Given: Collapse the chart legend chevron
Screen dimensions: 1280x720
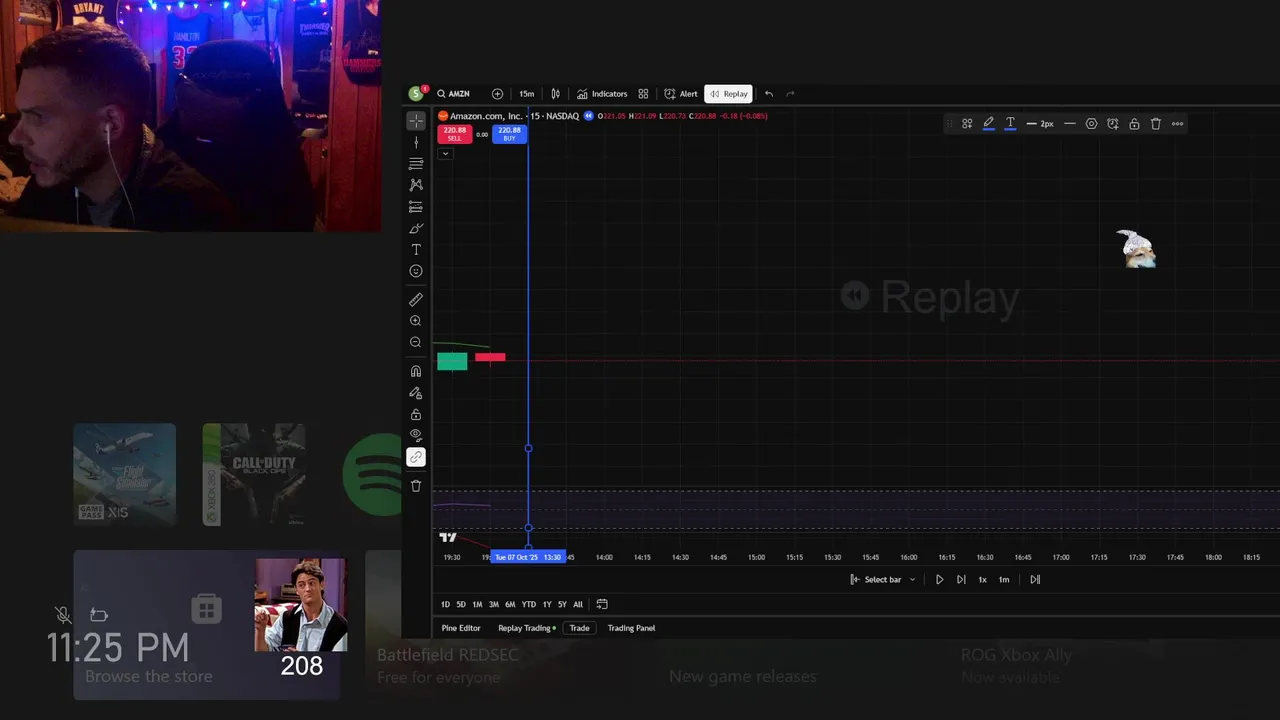Looking at the screenshot, I should (445, 153).
